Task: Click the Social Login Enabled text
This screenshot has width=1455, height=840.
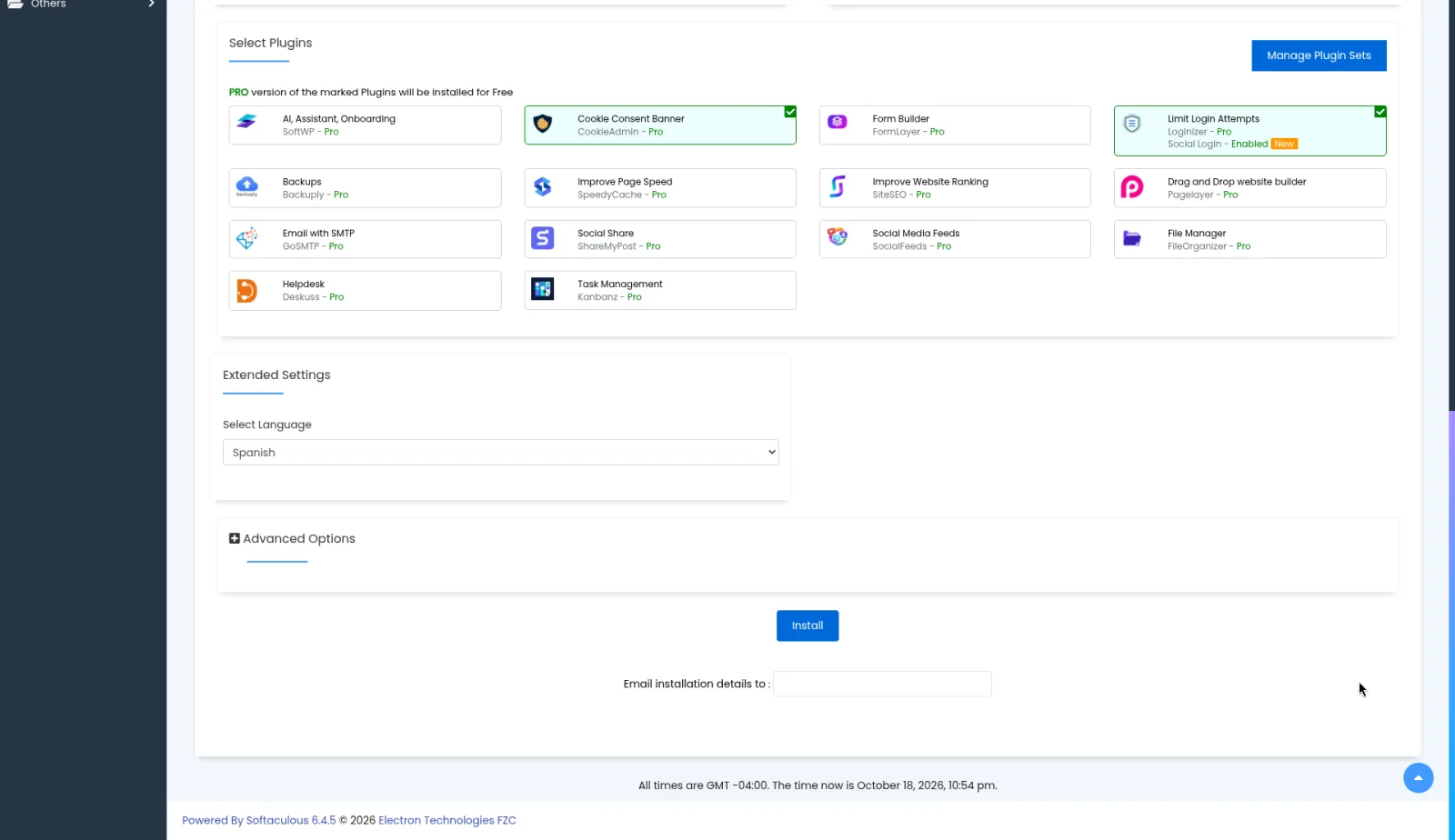Action: click(x=1218, y=144)
